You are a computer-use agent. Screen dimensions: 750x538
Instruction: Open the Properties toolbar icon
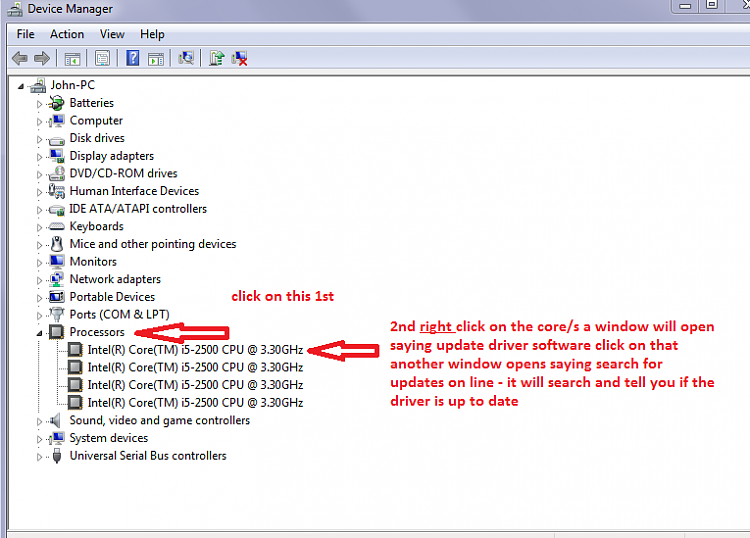click(102, 59)
